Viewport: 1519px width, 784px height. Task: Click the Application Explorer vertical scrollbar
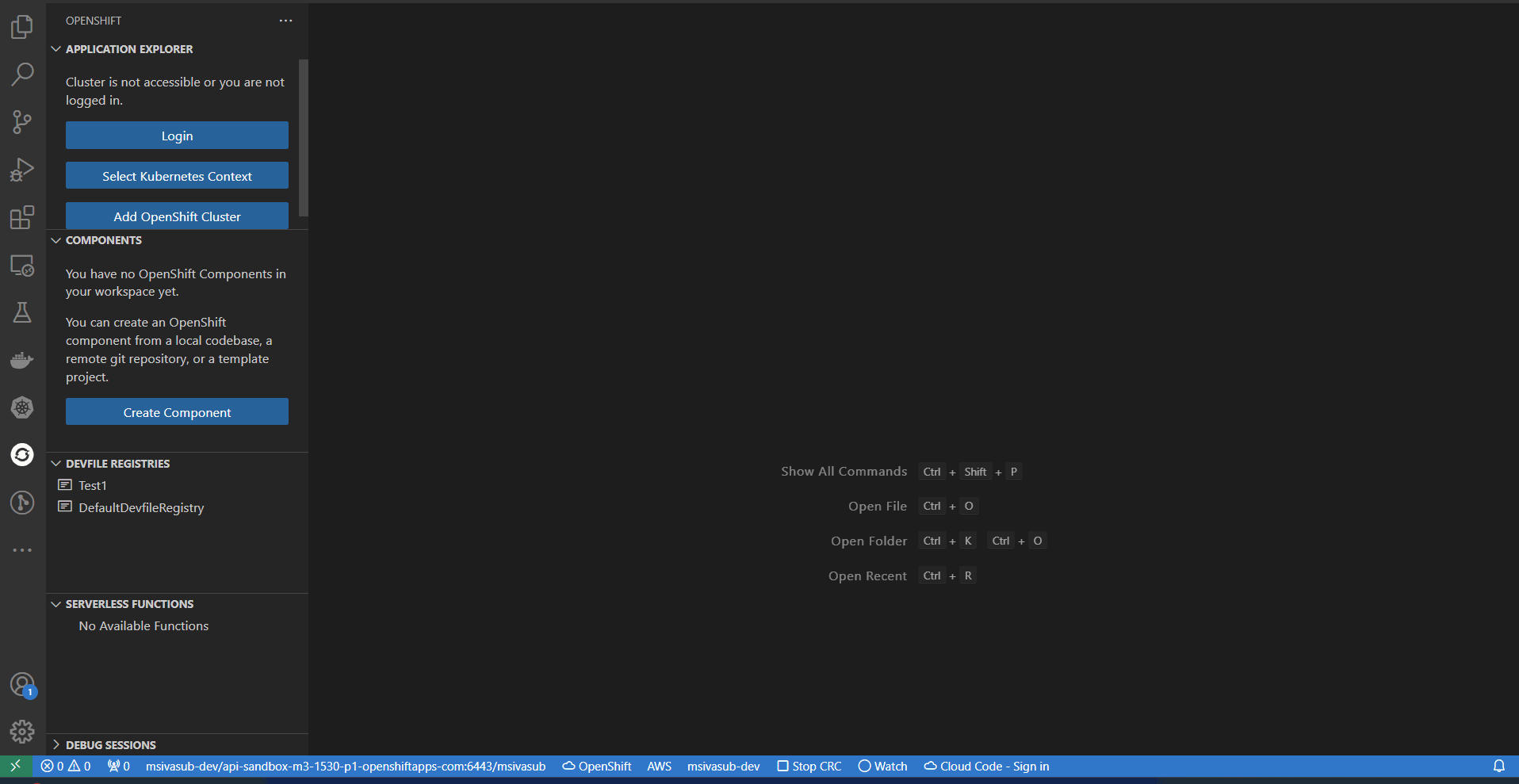coord(303,138)
